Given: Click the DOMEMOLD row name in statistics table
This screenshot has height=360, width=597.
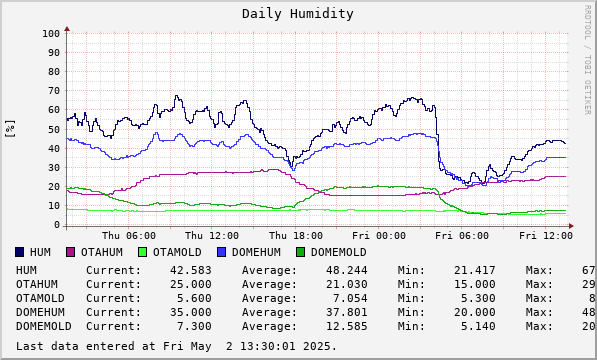Looking at the screenshot, I should [x=44, y=326].
